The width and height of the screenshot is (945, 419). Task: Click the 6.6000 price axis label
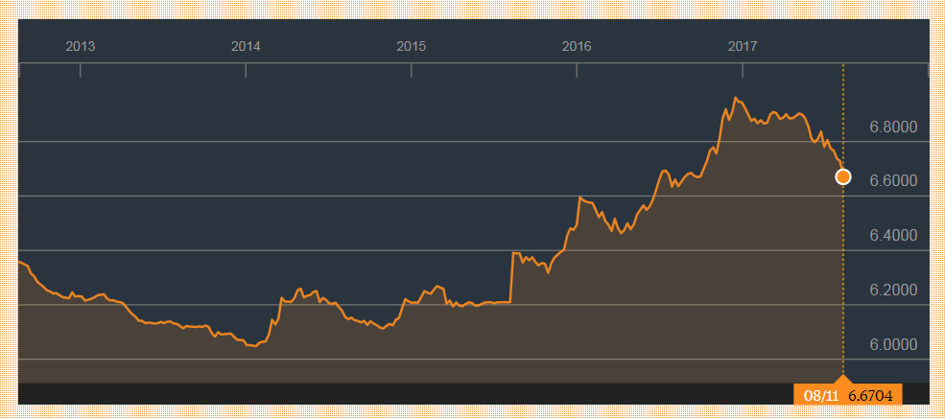[x=893, y=181]
